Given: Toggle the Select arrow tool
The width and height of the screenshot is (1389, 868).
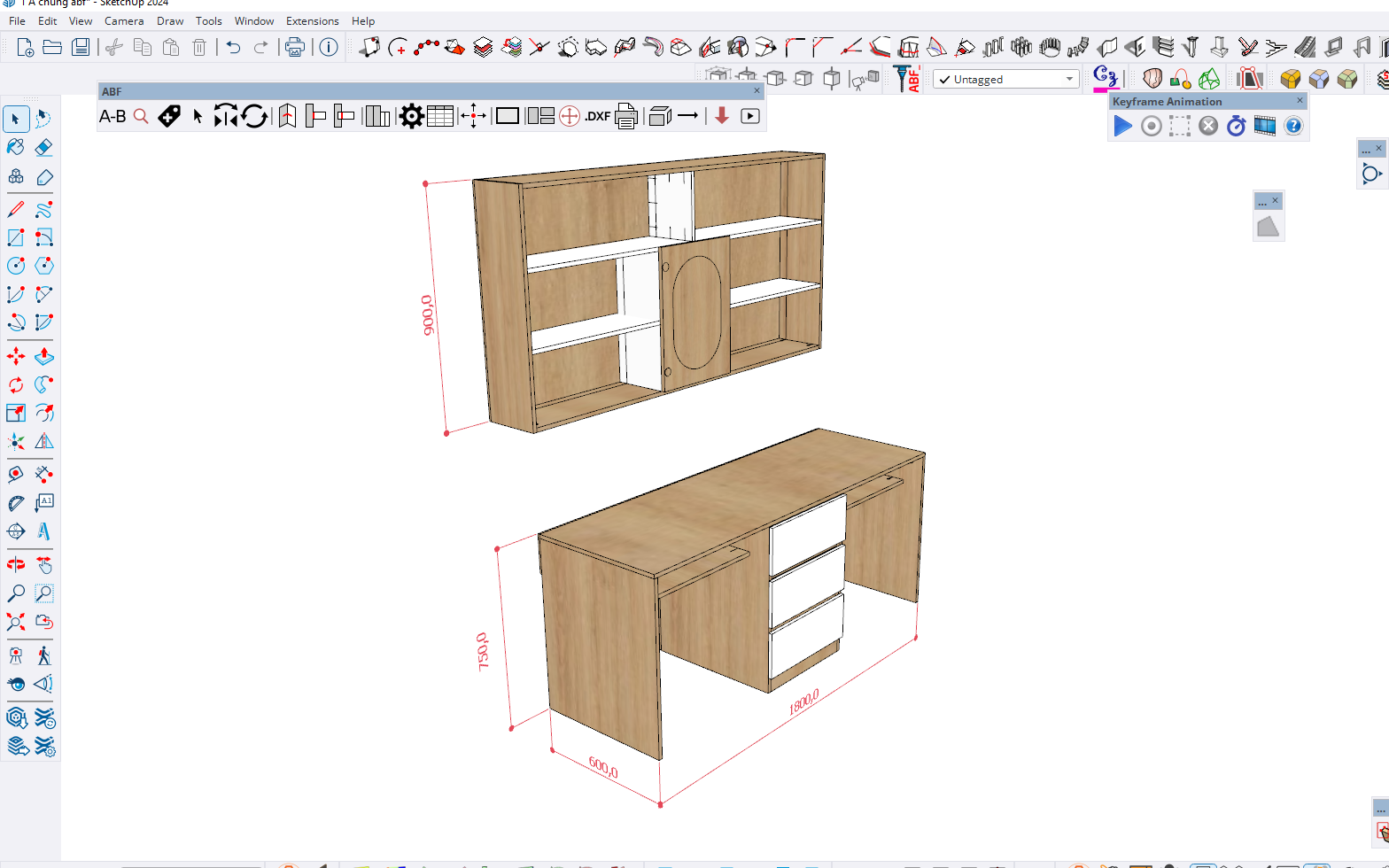Looking at the screenshot, I should (16, 119).
